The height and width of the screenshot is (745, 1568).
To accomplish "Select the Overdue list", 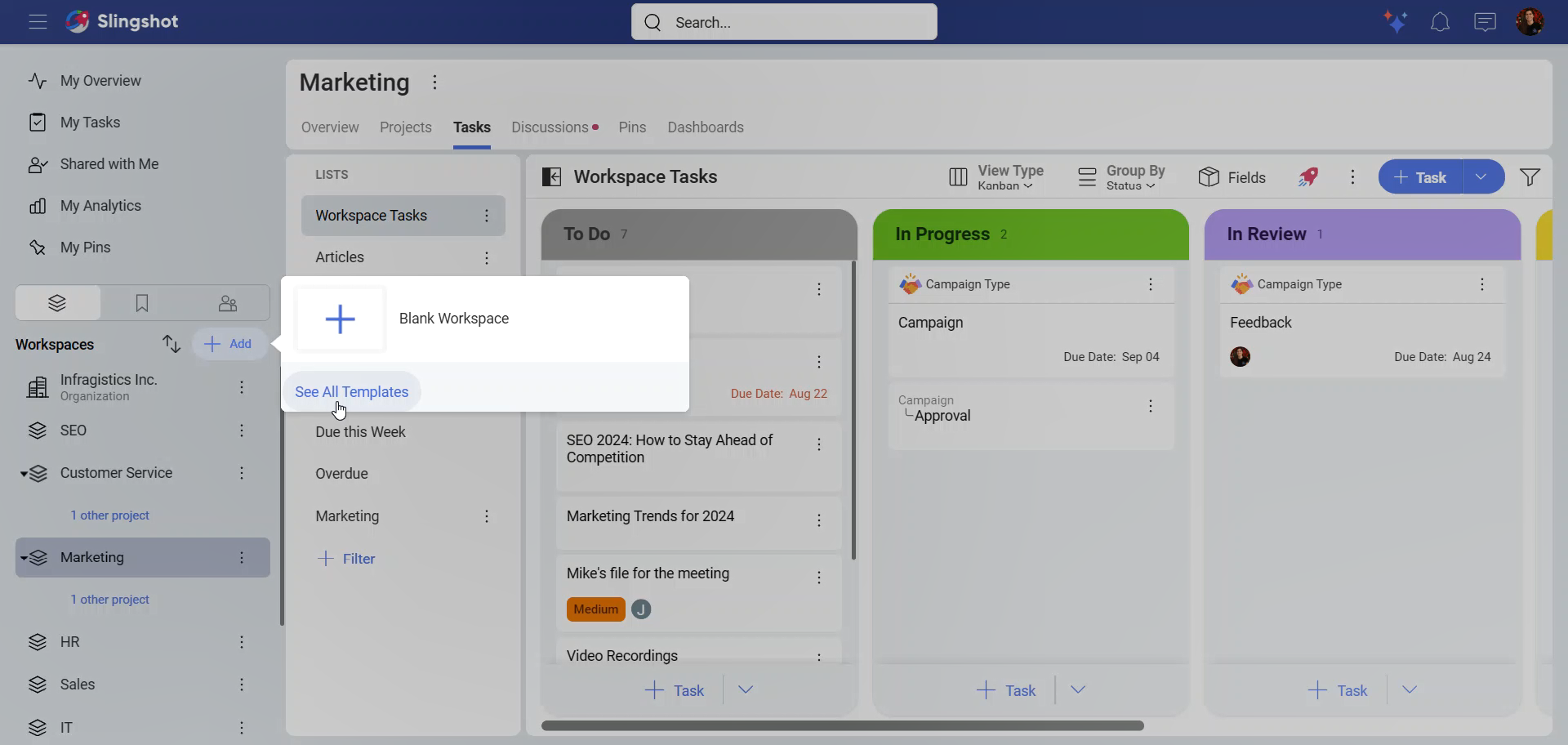I will 341,474.
